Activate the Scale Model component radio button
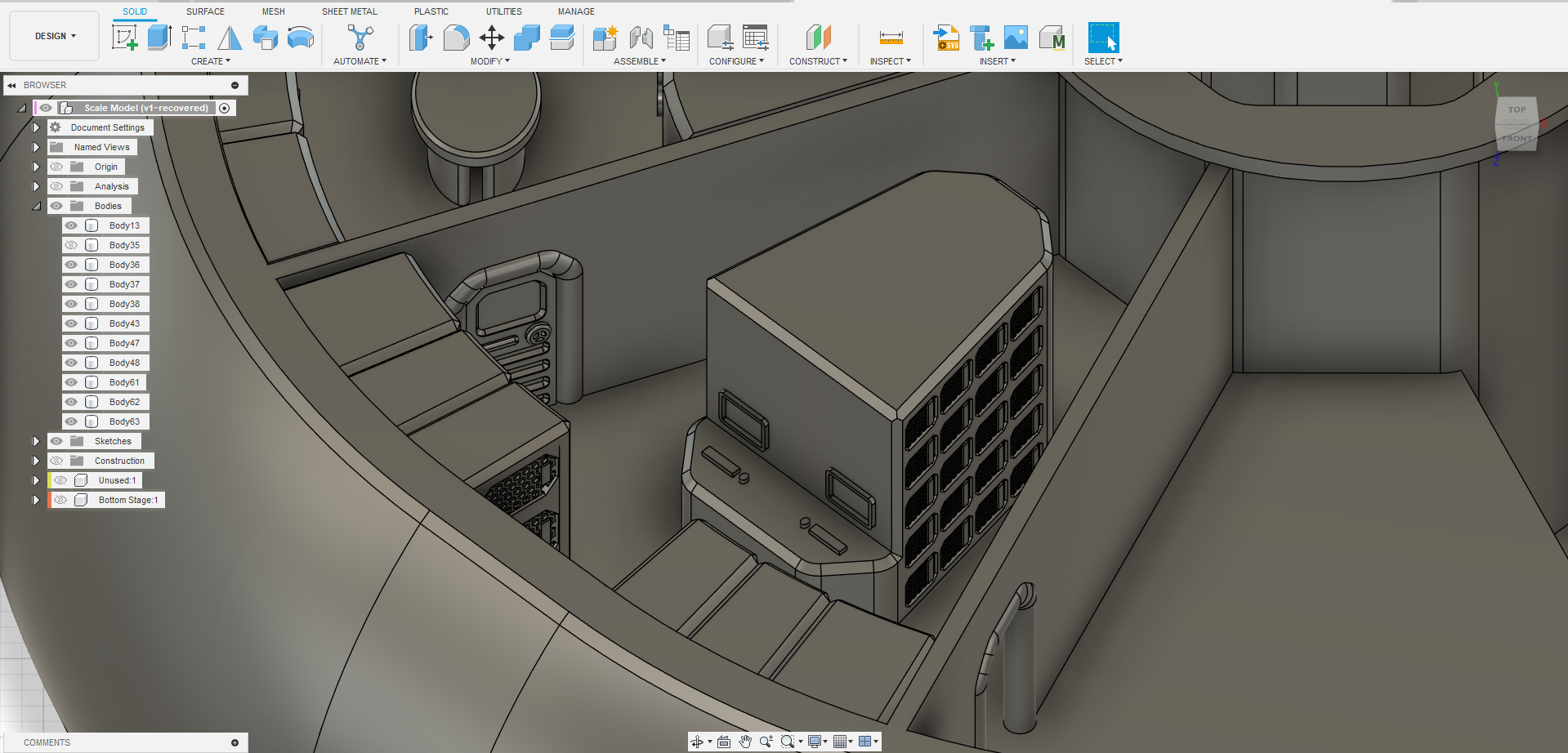Image resolution: width=1568 pixels, height=753 pixels. point(225,108)
